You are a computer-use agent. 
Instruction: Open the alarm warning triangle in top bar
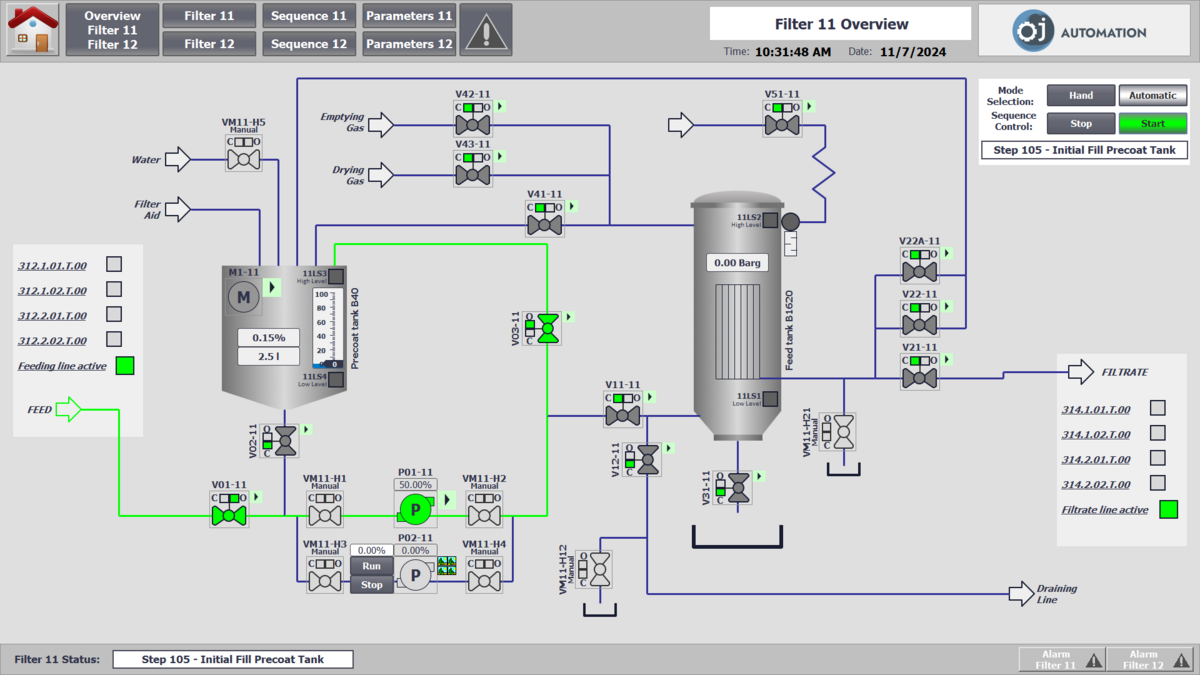486,30
